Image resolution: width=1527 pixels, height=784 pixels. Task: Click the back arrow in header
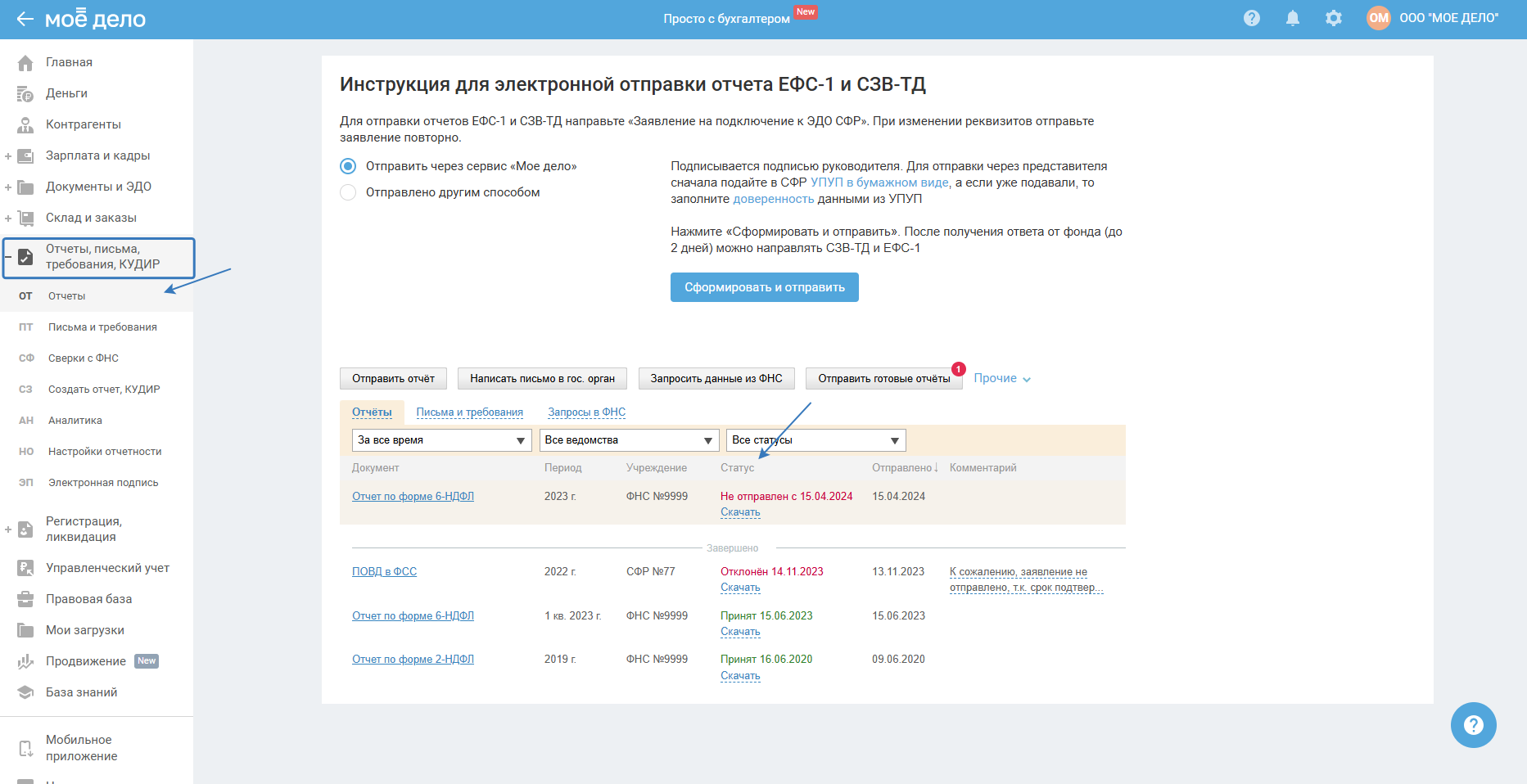pyautogui.click(x=25, y=19)
